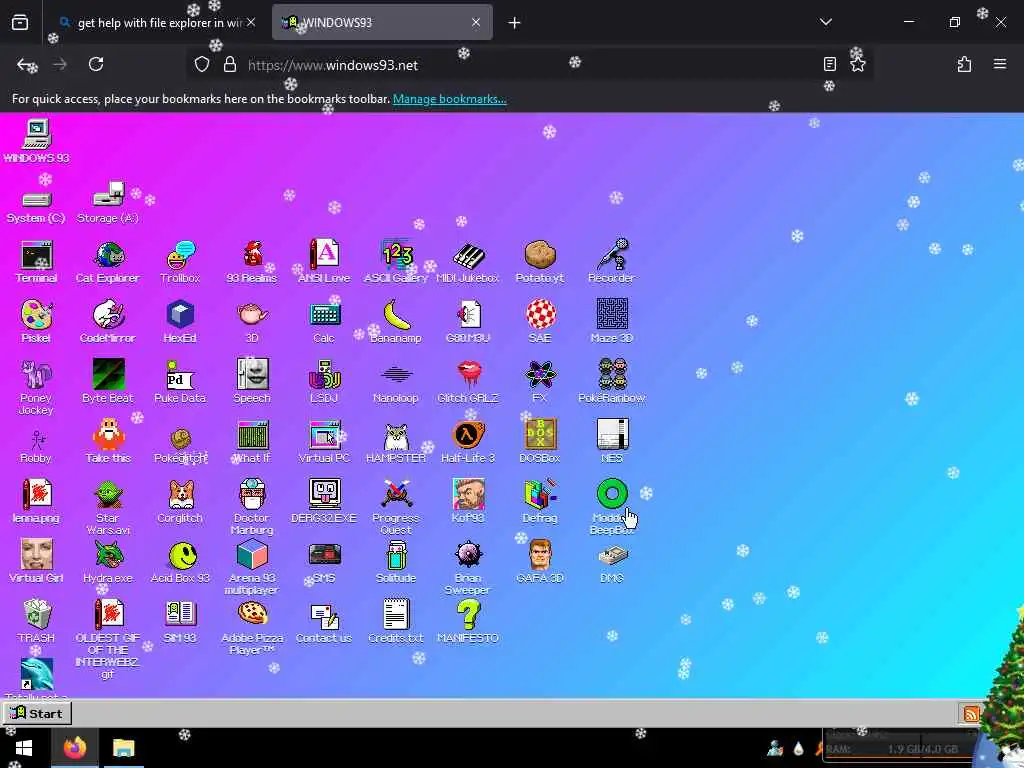Open the Calc calculator icon

tap(324, 321)
